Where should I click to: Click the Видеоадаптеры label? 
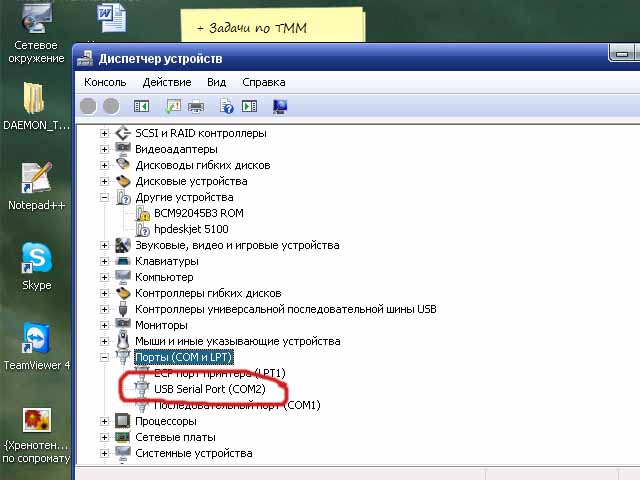[x=176, y=149]
